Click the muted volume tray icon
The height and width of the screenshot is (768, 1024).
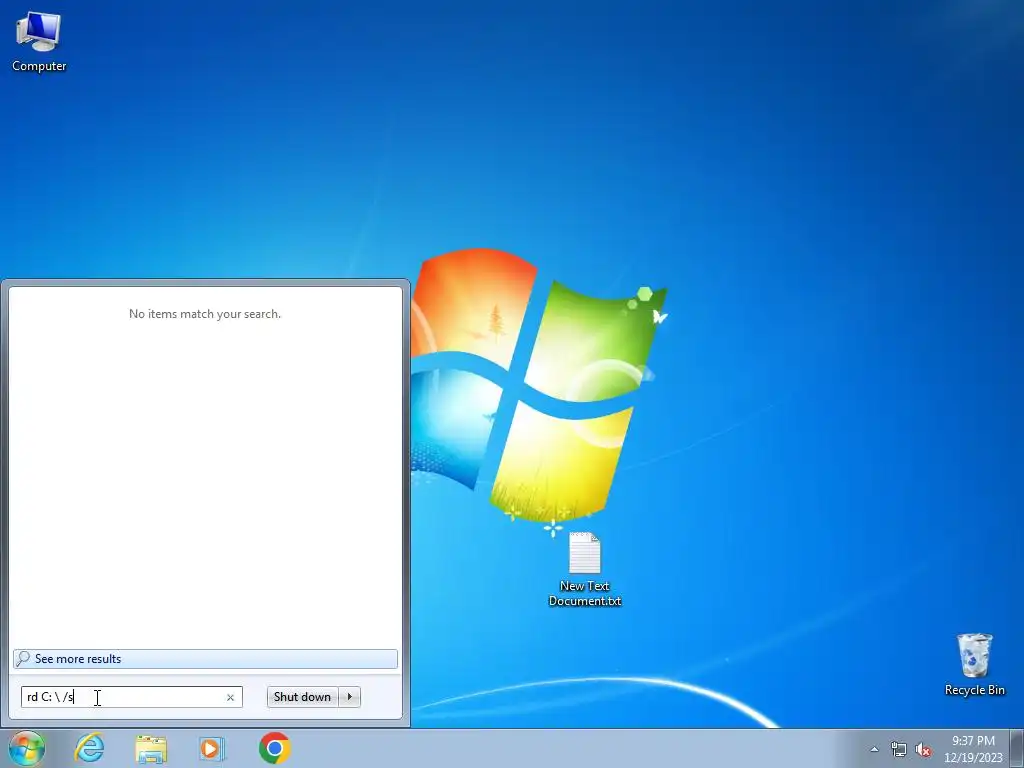tap(923, 749)
